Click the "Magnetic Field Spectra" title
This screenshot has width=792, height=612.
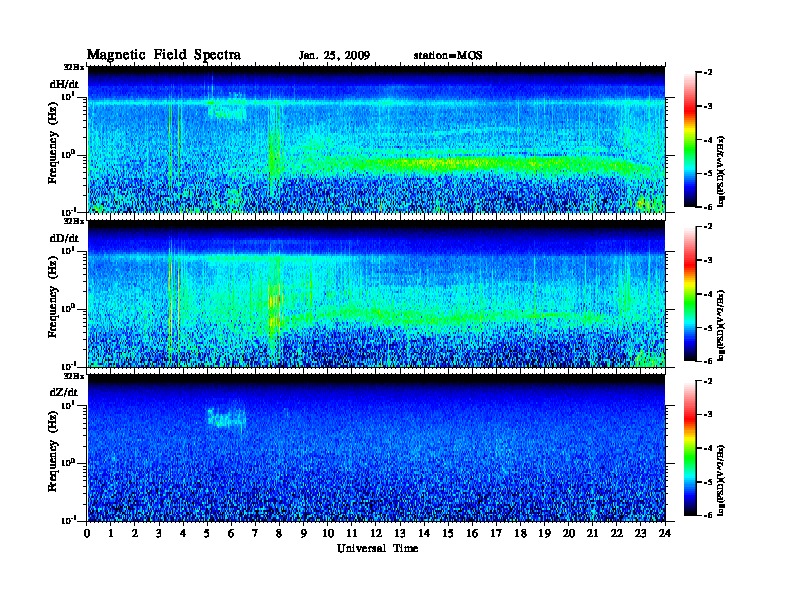(x=164, y=55)
